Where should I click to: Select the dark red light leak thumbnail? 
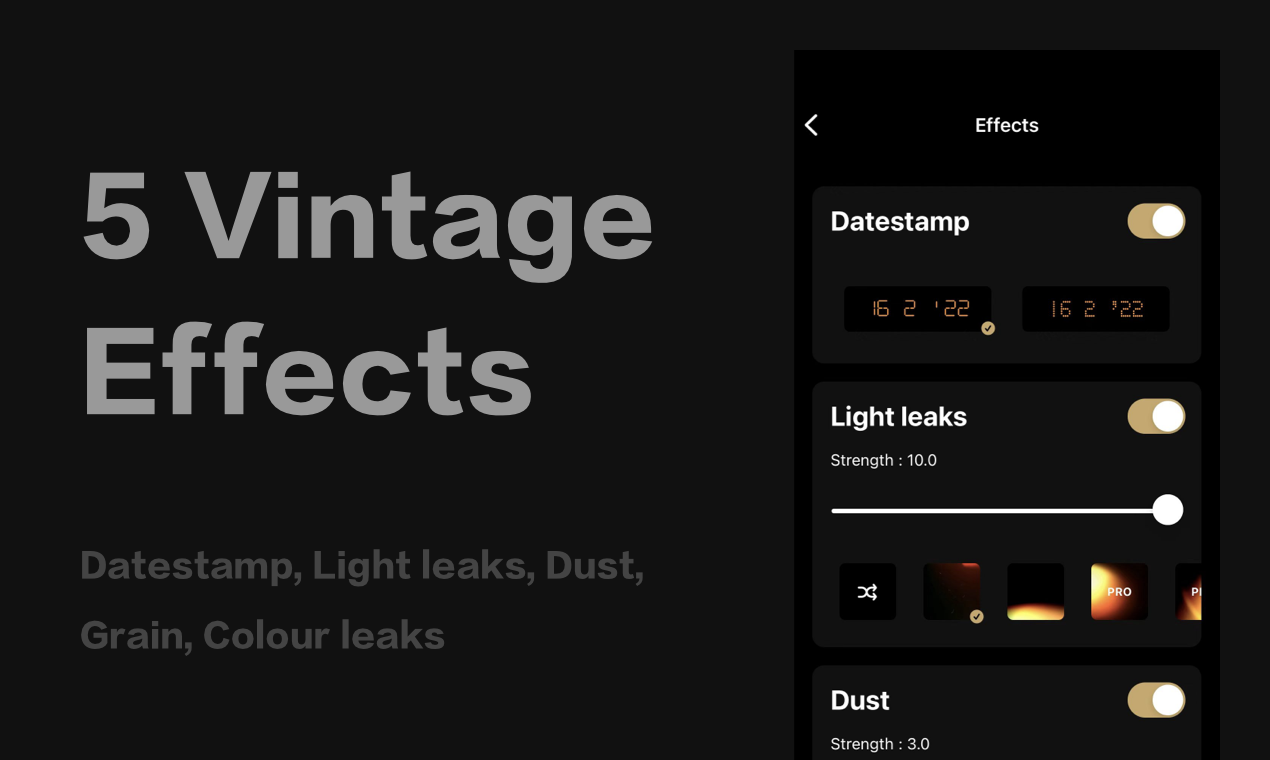950,590
